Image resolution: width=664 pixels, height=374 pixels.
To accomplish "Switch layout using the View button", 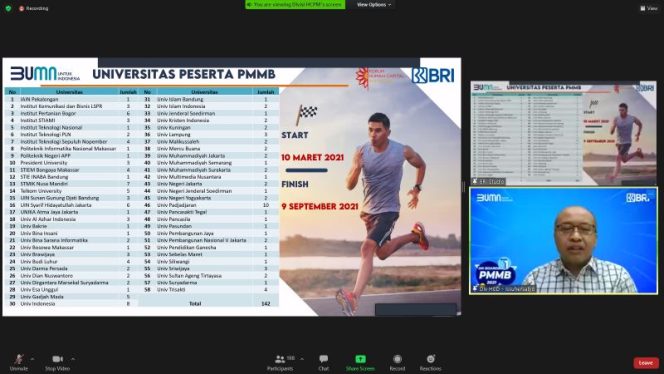I will [649, 8].
